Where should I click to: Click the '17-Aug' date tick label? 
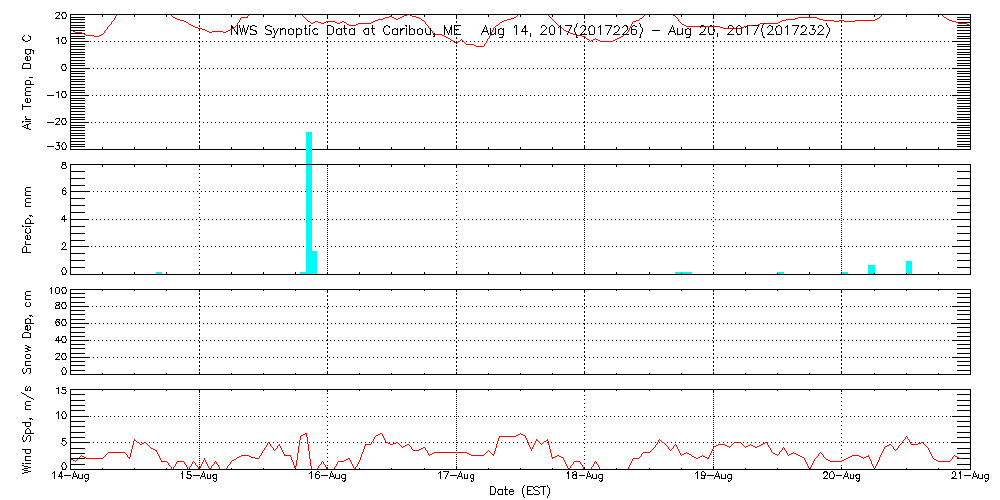456,477
